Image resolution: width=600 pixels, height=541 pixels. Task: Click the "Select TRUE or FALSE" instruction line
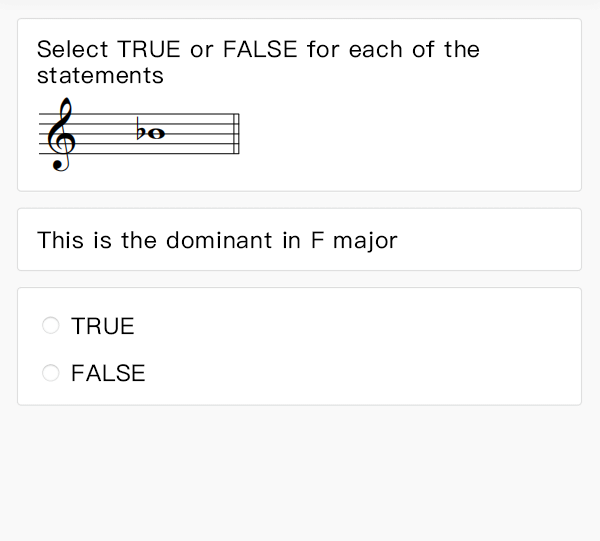pyautogui.click(x=258, y=50)
